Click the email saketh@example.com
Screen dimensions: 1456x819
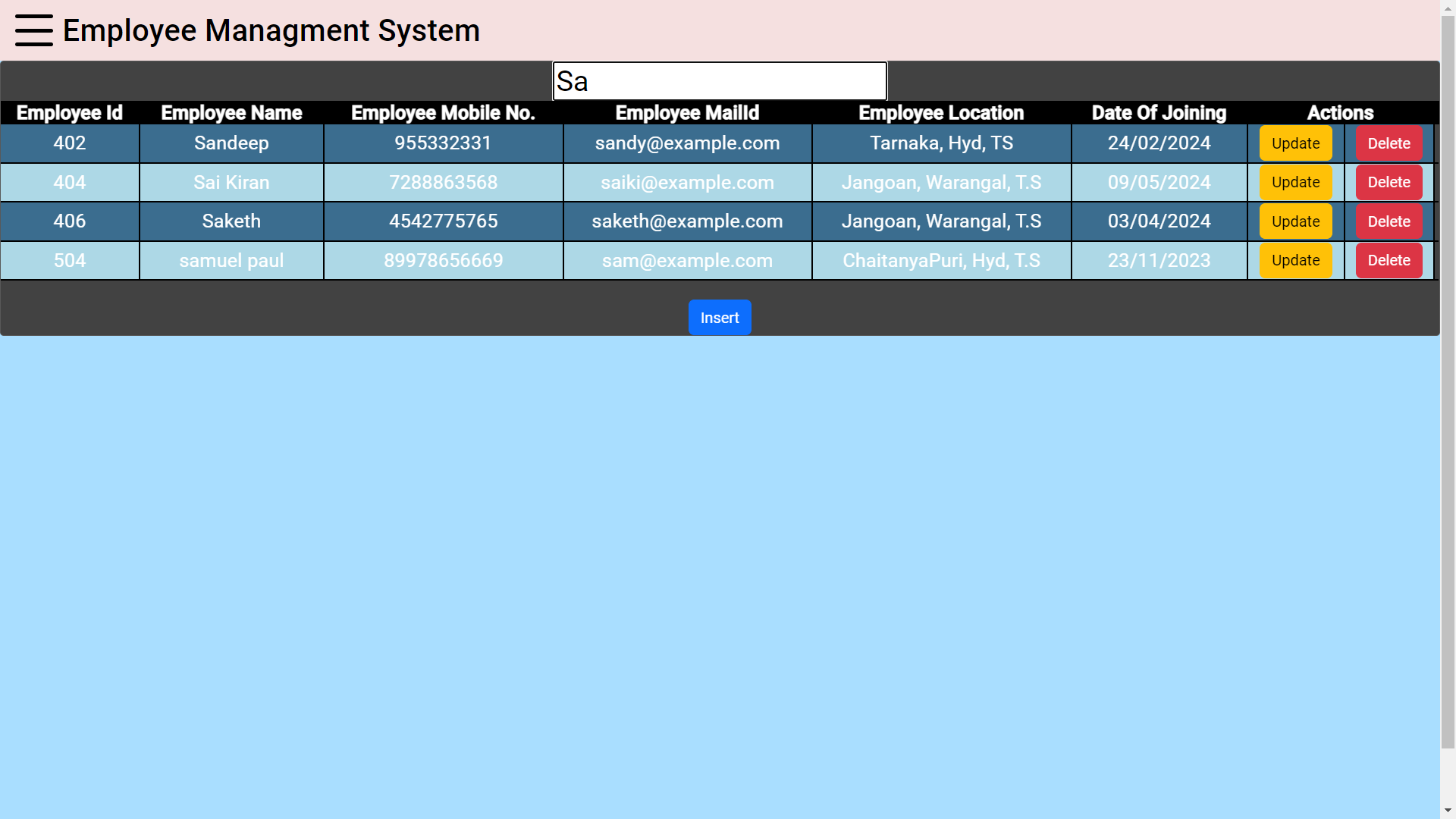[687, 221]
